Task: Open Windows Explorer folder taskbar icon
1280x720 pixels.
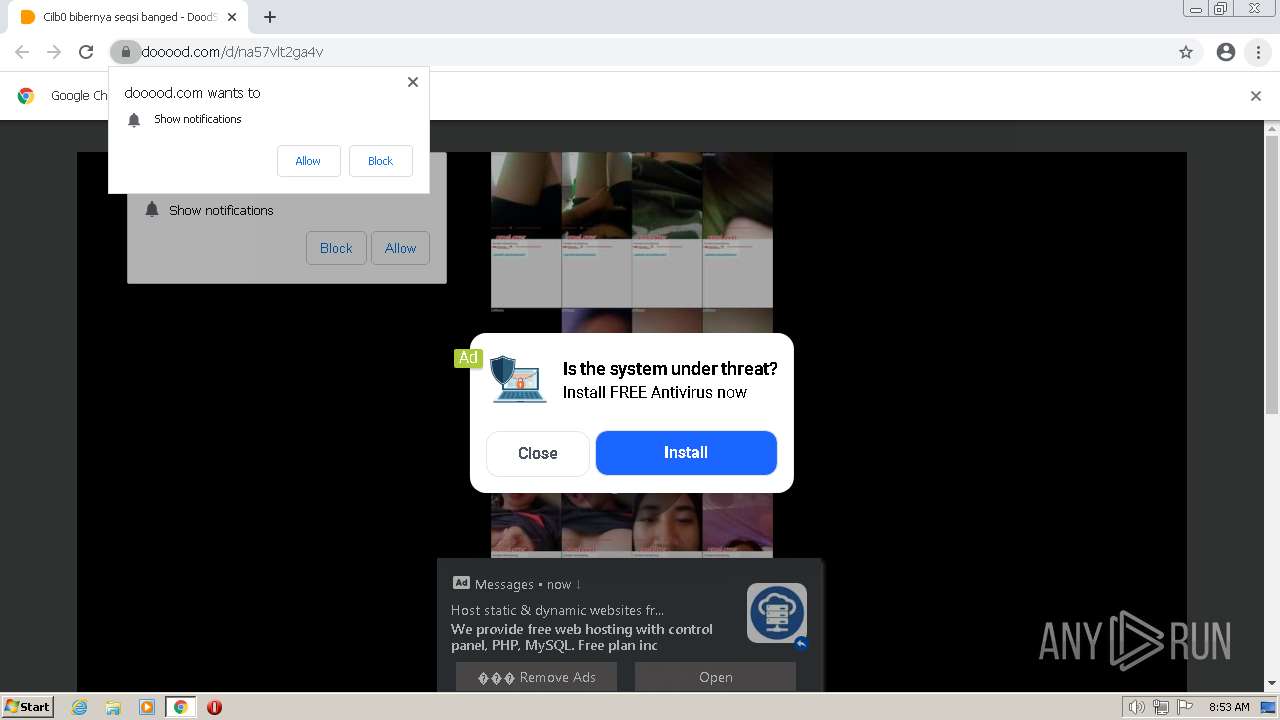Action: (113, 707)
